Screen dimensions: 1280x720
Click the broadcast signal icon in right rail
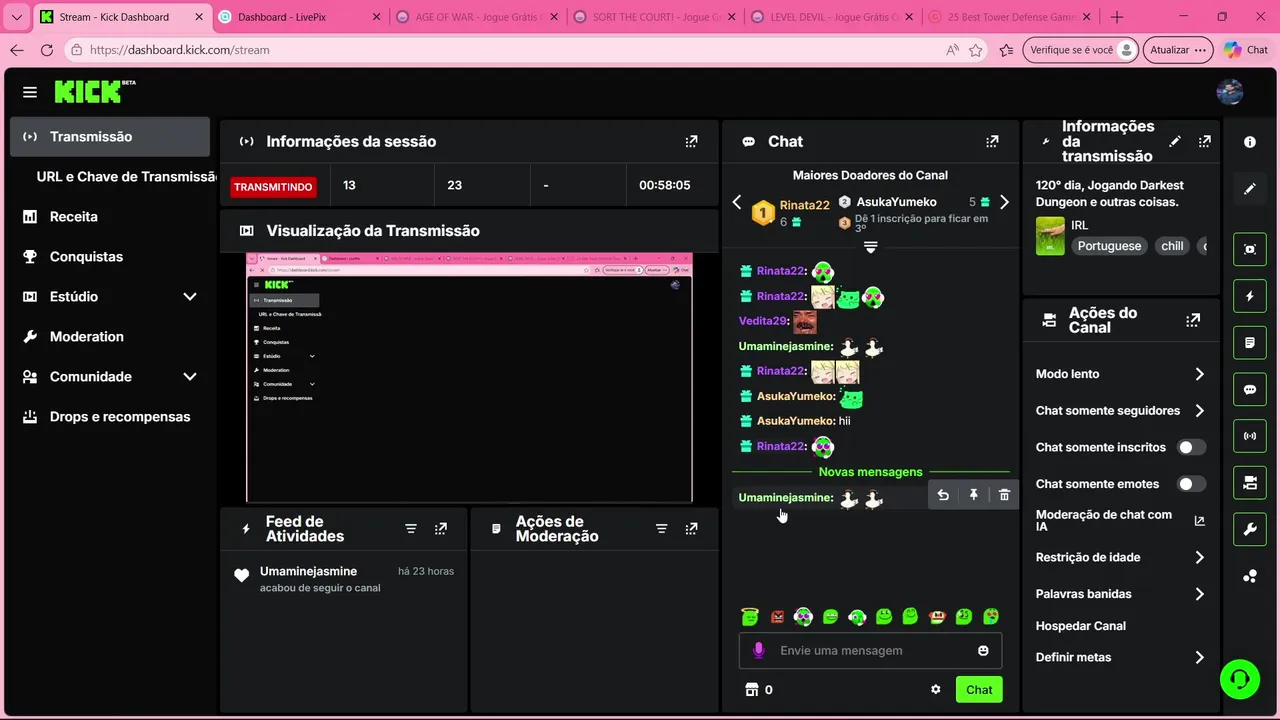pyautogui.click(x=1250, y=436)
